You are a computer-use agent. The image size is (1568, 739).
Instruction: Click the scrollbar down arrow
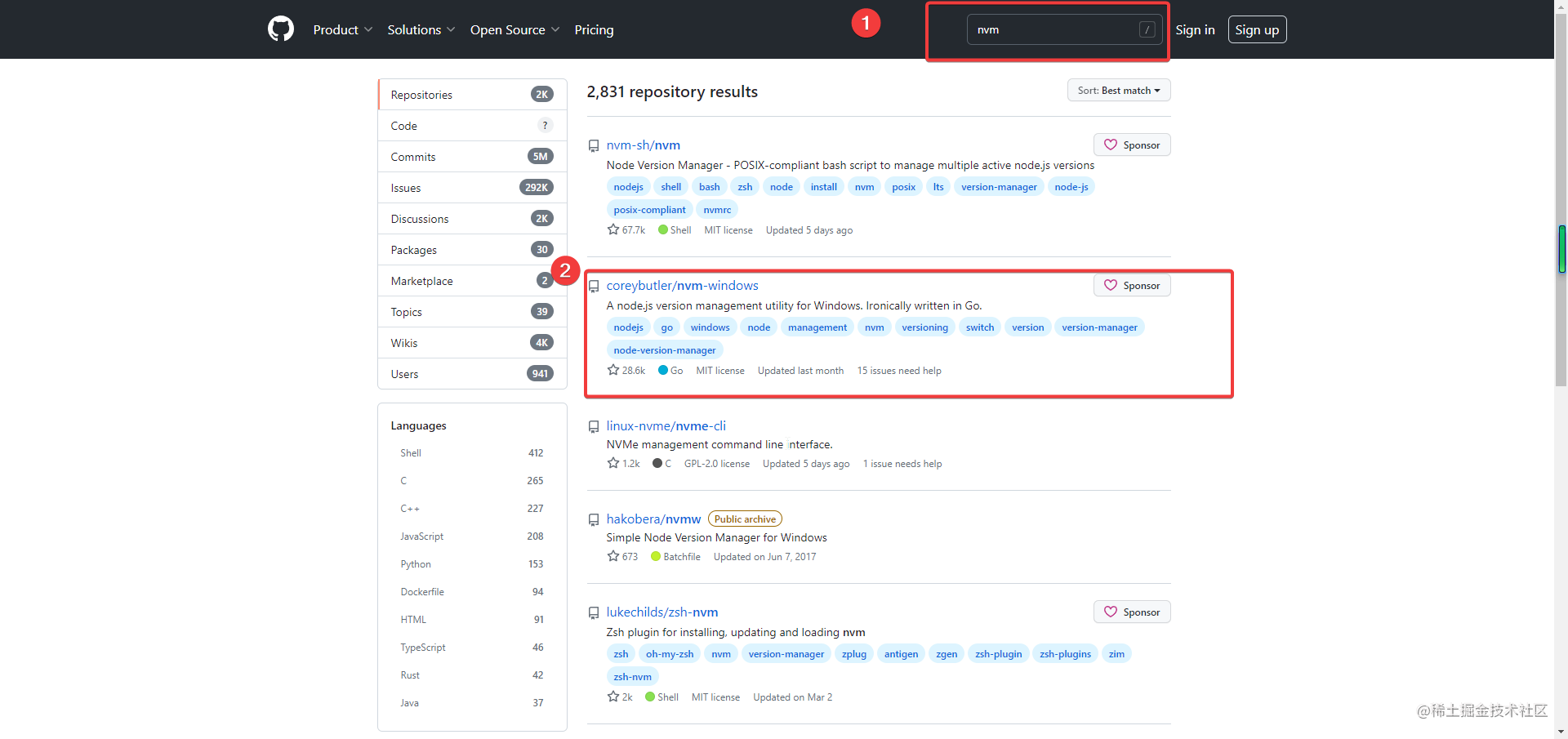[x=1561, y=732]
